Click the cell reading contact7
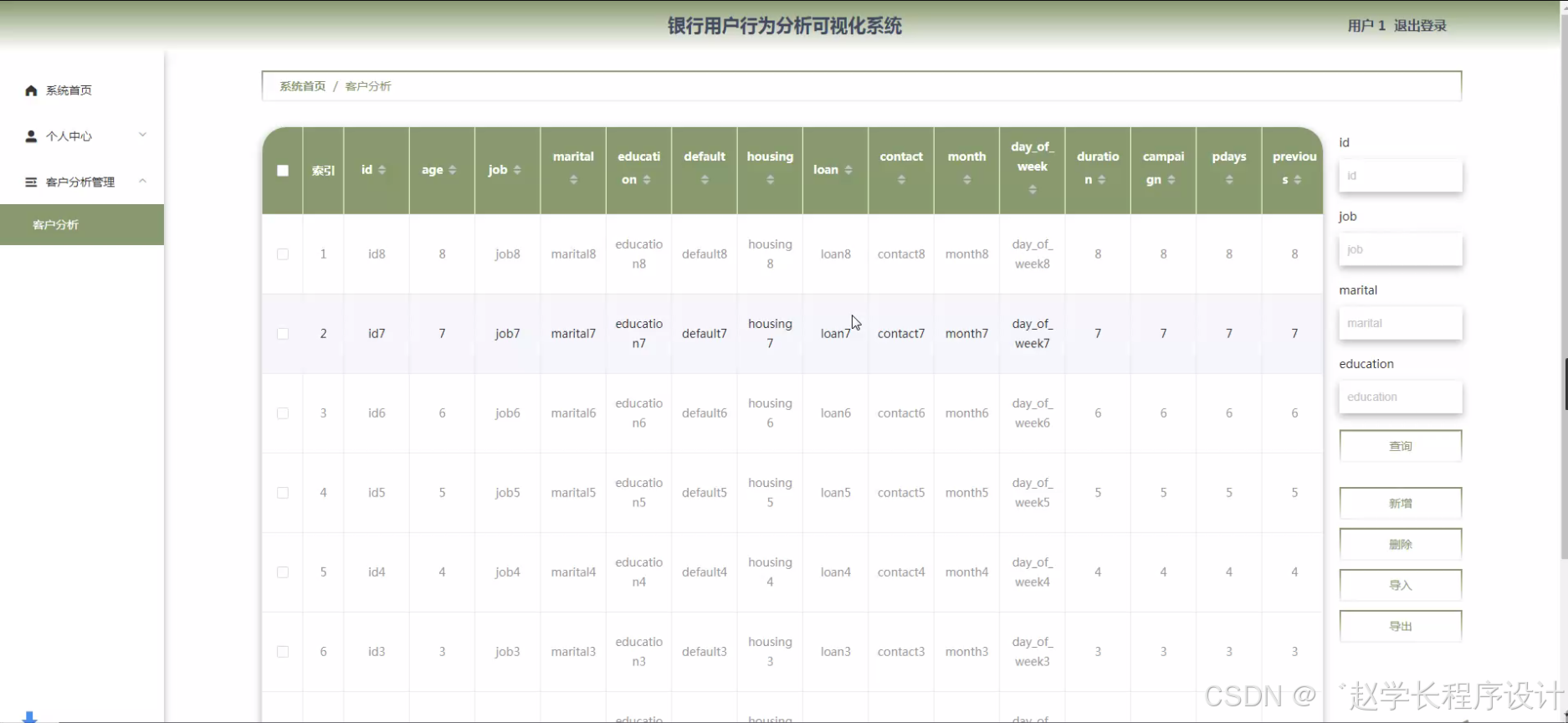1568x723 pixels. pos(901,334)
